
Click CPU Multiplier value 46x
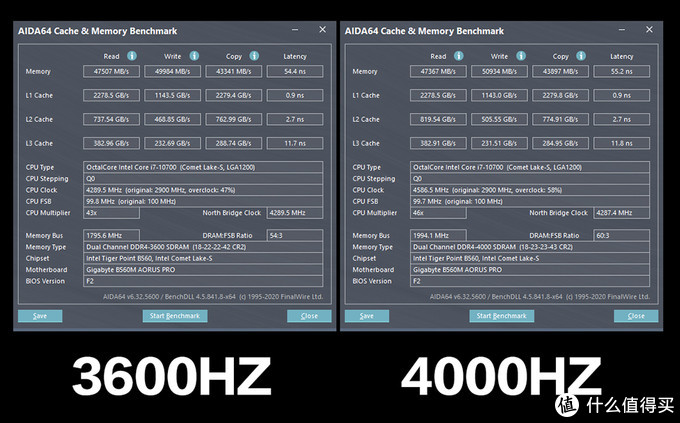438,213
